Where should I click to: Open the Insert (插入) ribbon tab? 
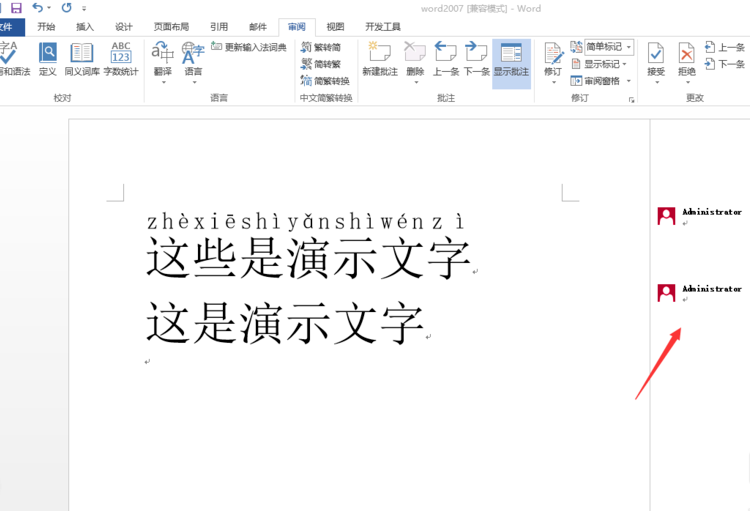[x=85, y=27]
